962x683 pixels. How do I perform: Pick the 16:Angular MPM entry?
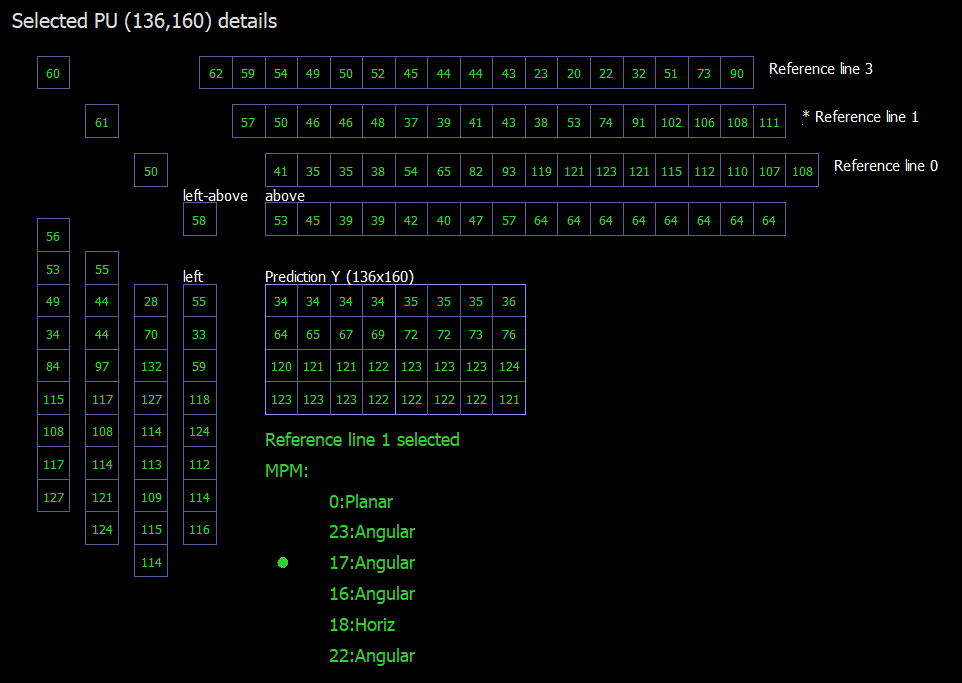[371, 594]
